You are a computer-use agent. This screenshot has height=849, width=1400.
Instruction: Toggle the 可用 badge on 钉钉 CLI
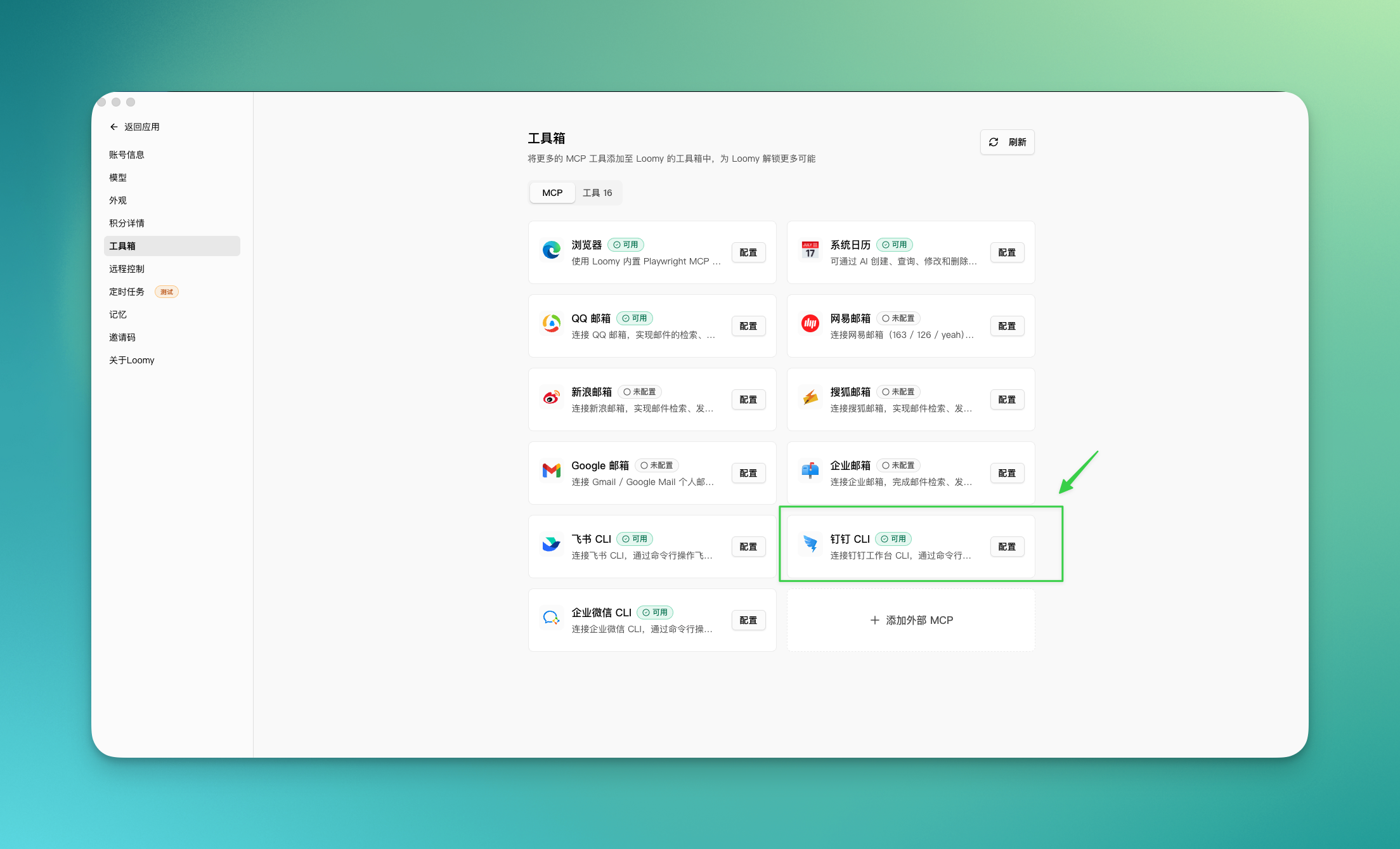[893, 538]
